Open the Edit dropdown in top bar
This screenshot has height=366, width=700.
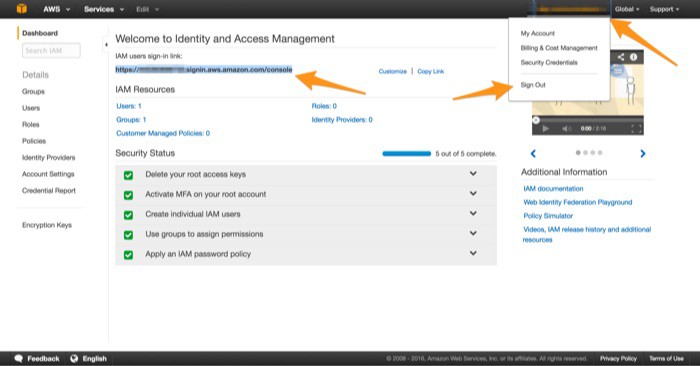point(147,9)
